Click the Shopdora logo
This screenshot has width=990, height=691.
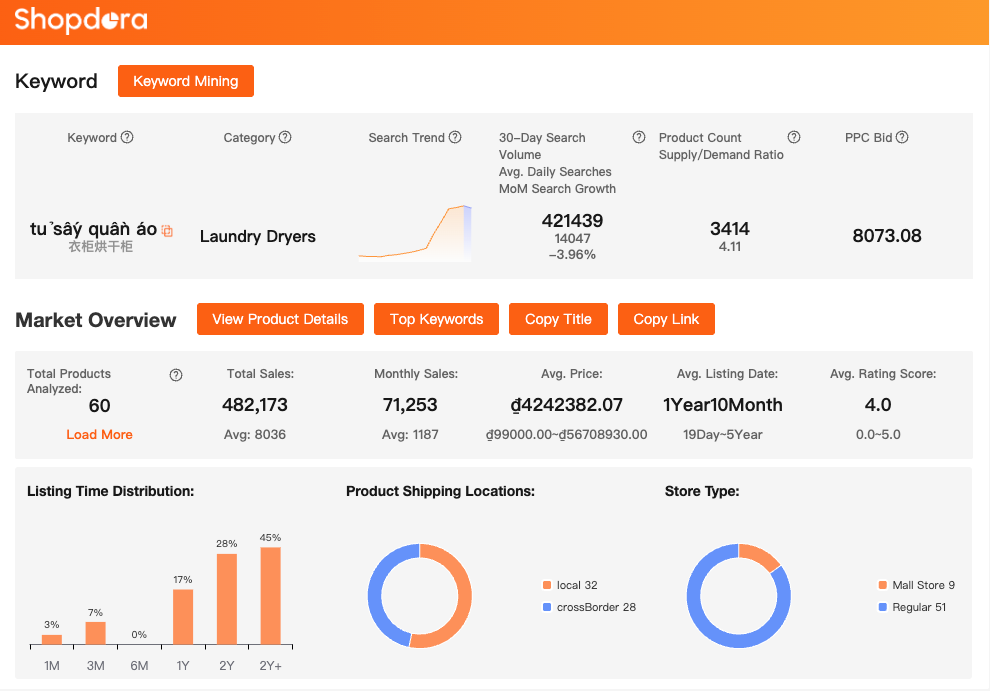81,20
